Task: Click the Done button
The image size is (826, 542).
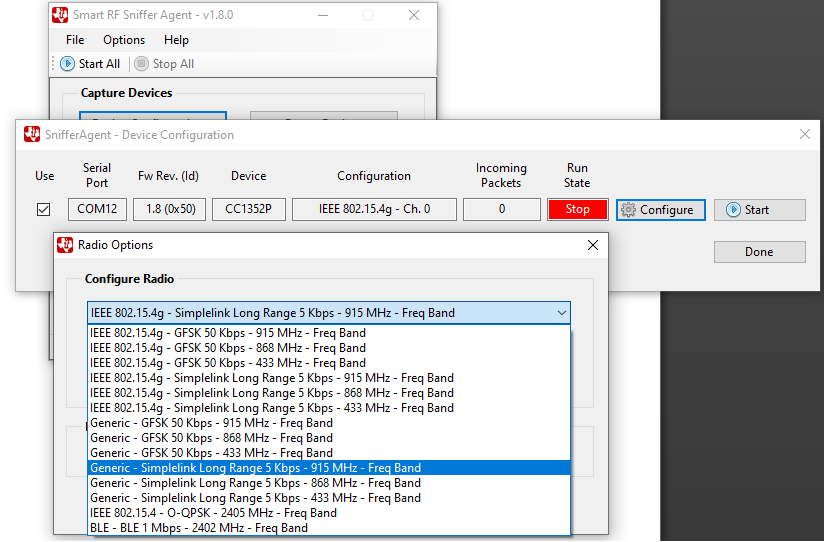Action: 760,252
